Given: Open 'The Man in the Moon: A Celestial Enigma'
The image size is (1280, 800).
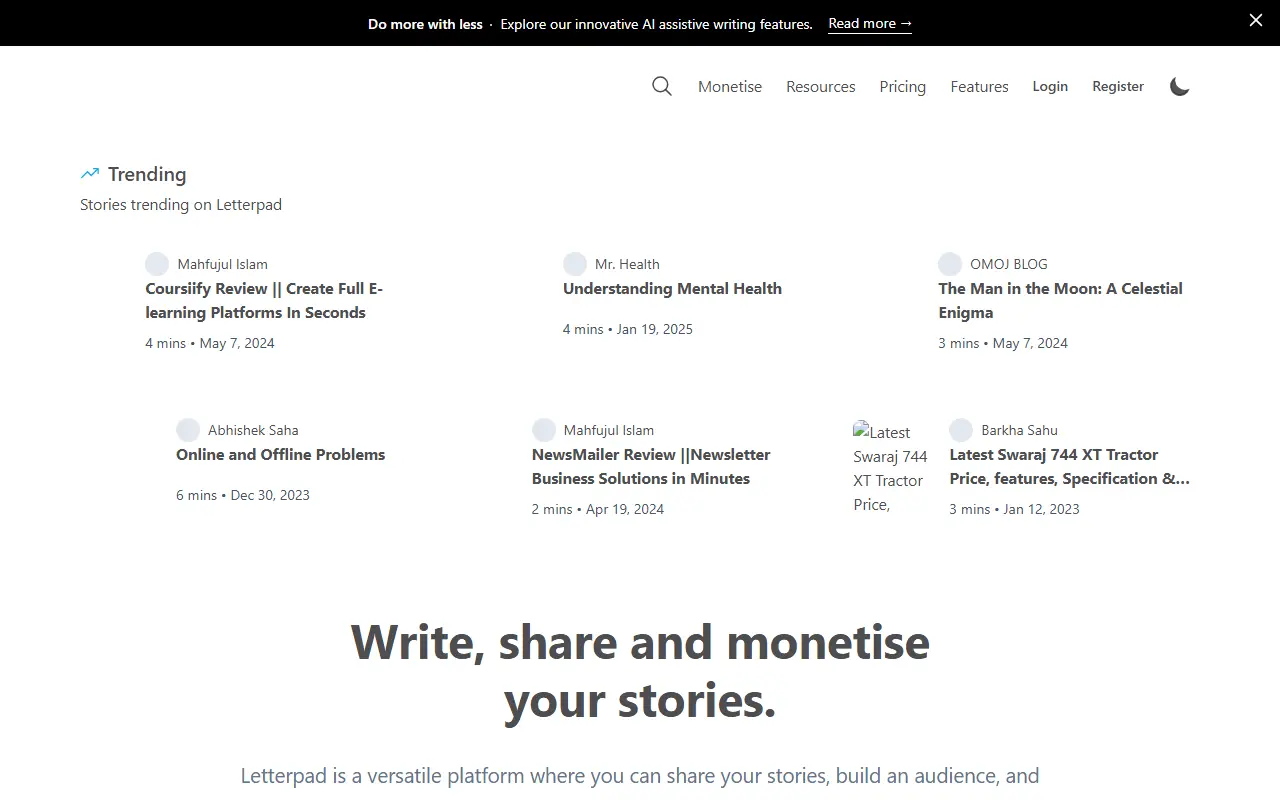Looking at the screenshot, I should coord(1060,301).
